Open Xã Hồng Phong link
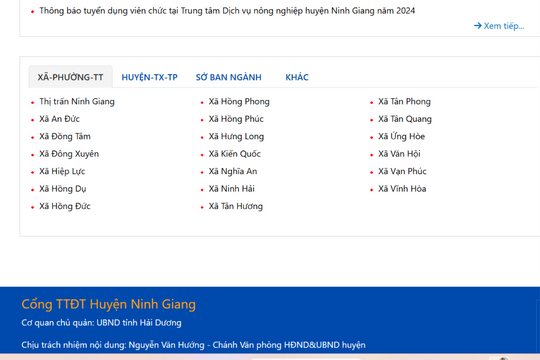The image size is (540, 360). click(239, 102)
